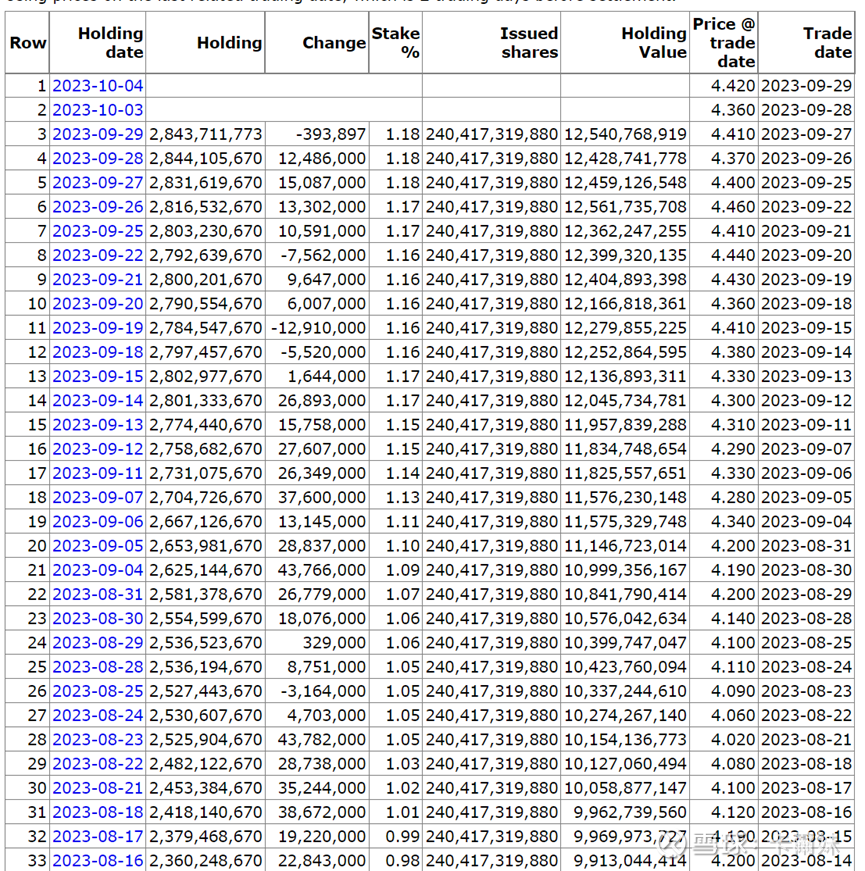865x871 pixels.
Task: Open the 2023-09-27 holding date link
Action: [98, 183]
